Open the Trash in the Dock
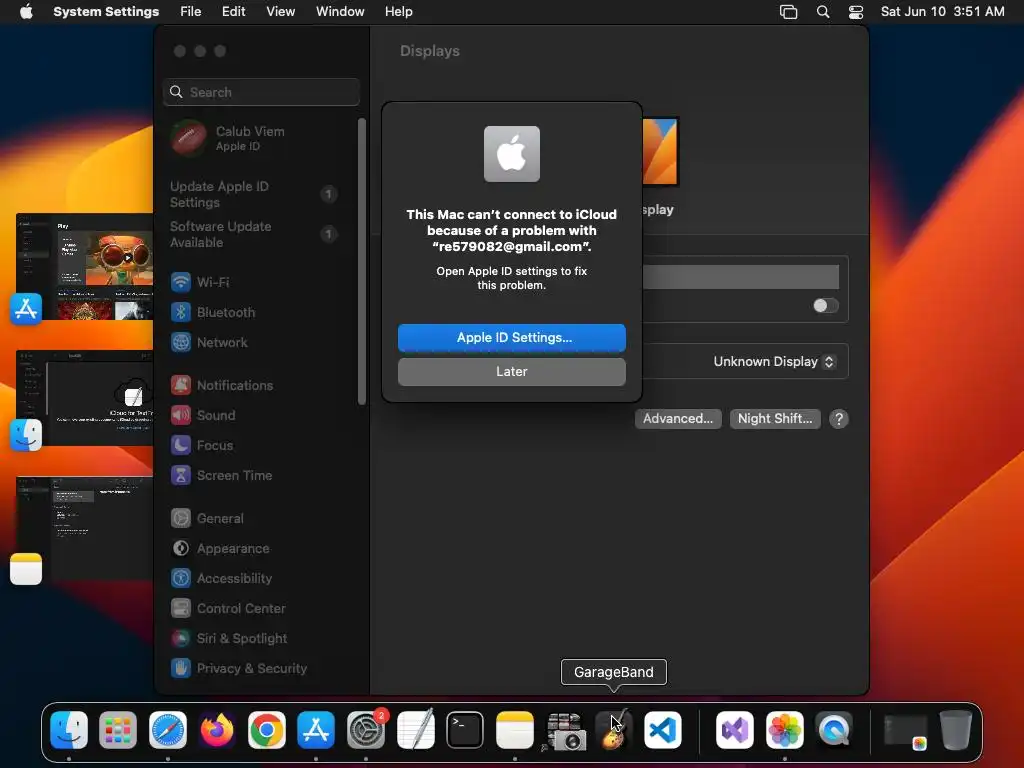This screenshot has height=768, width=1024. 955,729
